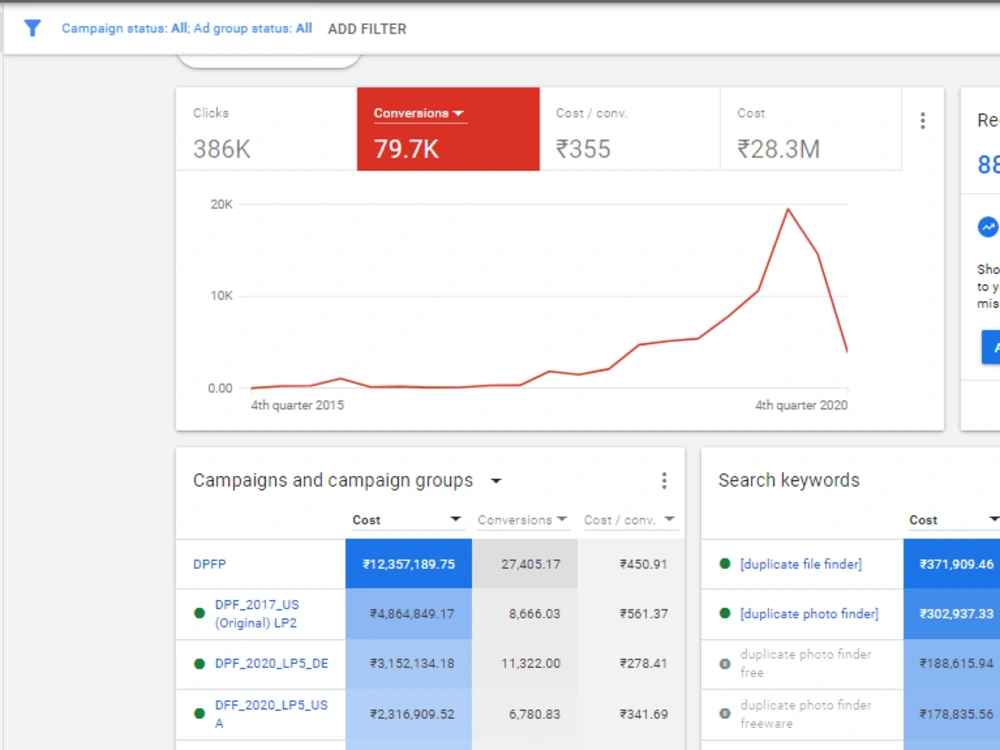Screen dimensions: 1000x750
Task: Click the ₹371,909.46 keyword cost cell
Action: [952, 564]
